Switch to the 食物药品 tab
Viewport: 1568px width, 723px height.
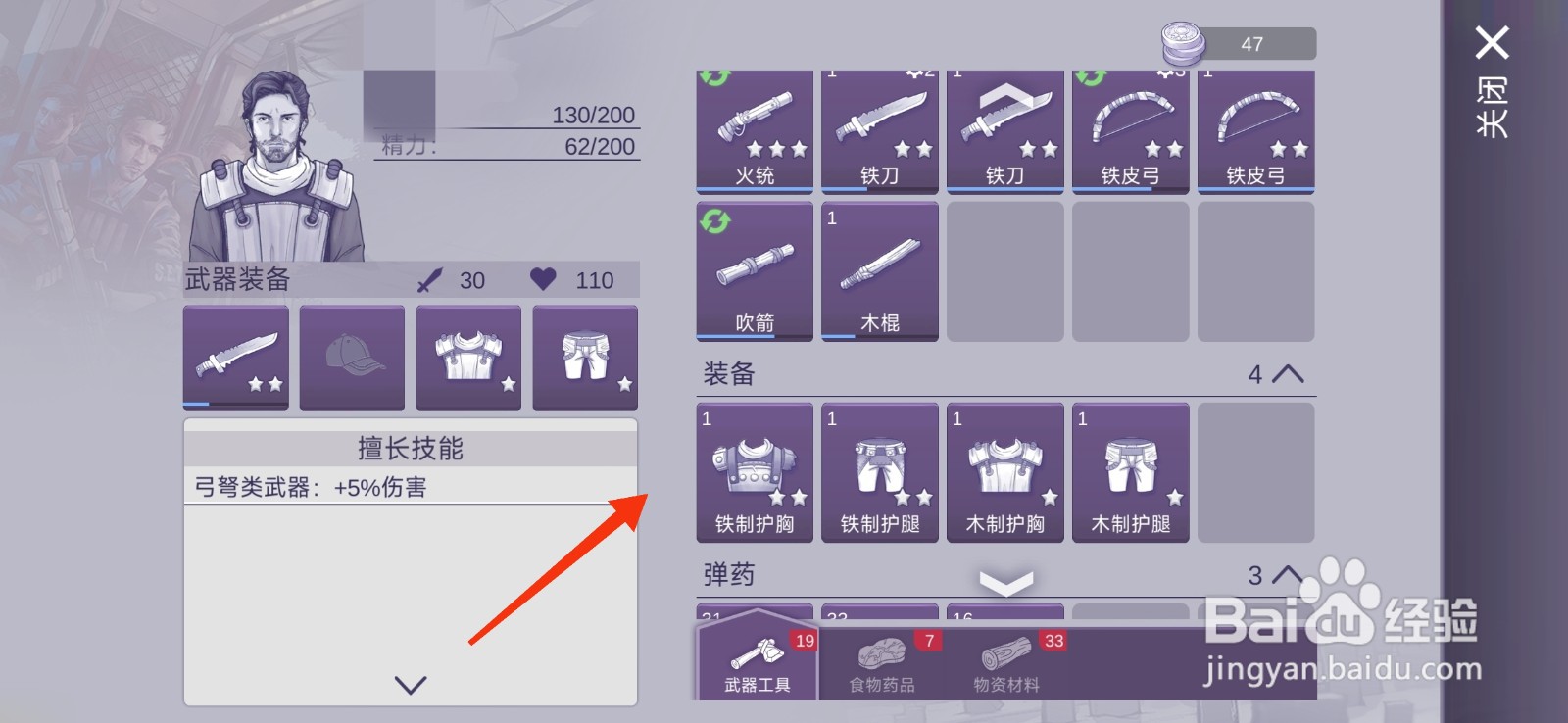pos(882,664)
